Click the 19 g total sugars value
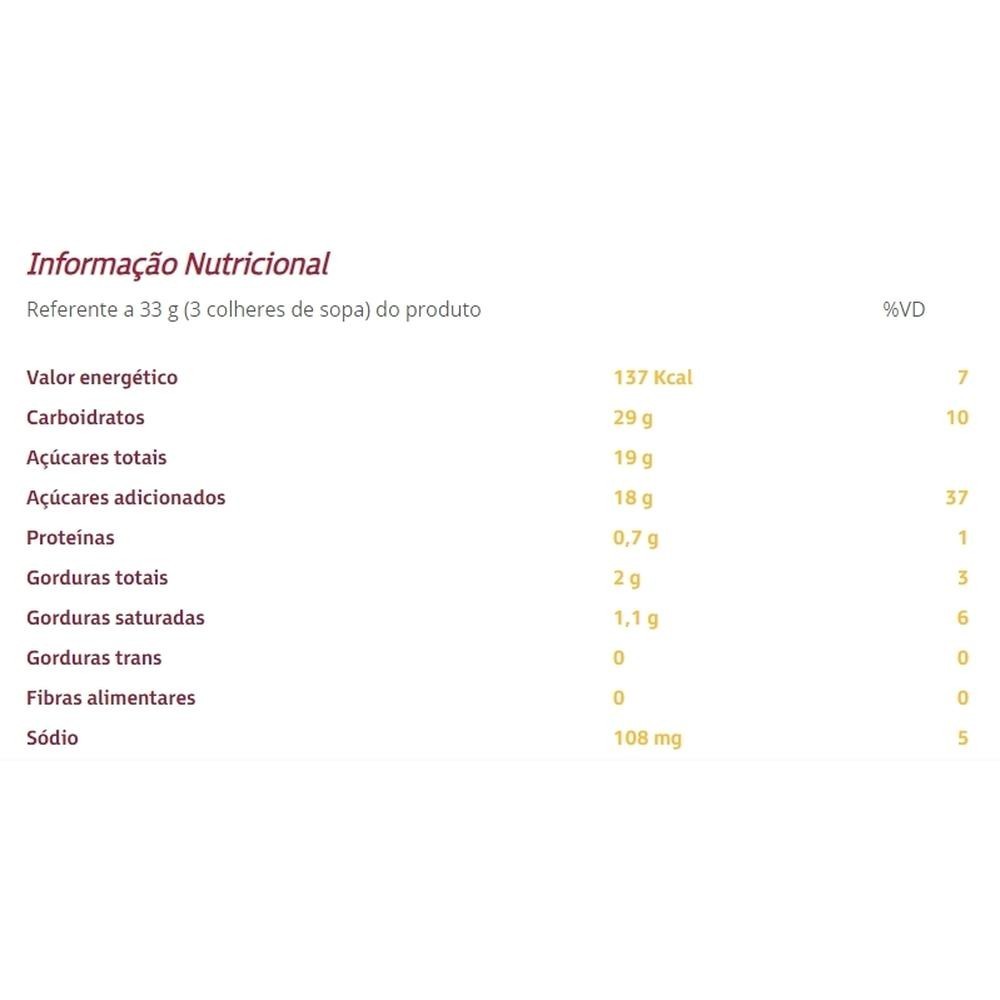Screen dimensions: 1000x1000 tap(633, 458)
